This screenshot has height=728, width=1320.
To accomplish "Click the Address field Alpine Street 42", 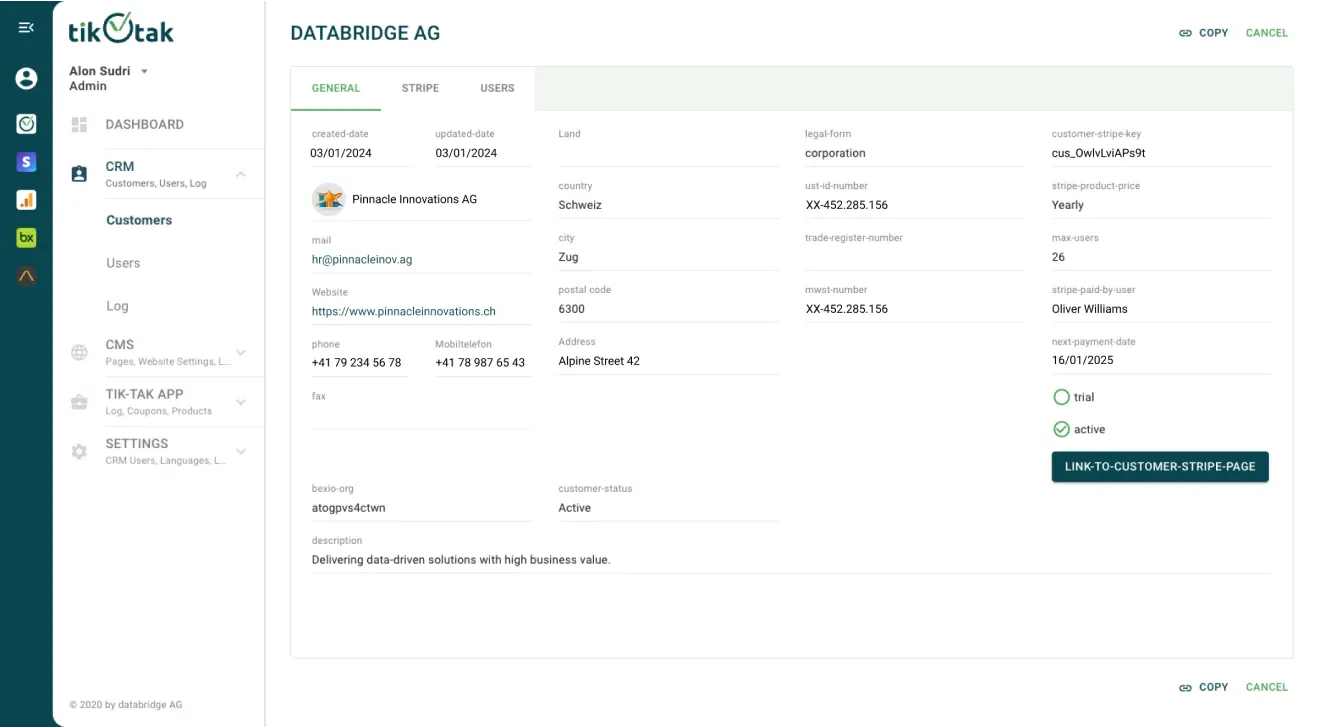I will (668, 354).
